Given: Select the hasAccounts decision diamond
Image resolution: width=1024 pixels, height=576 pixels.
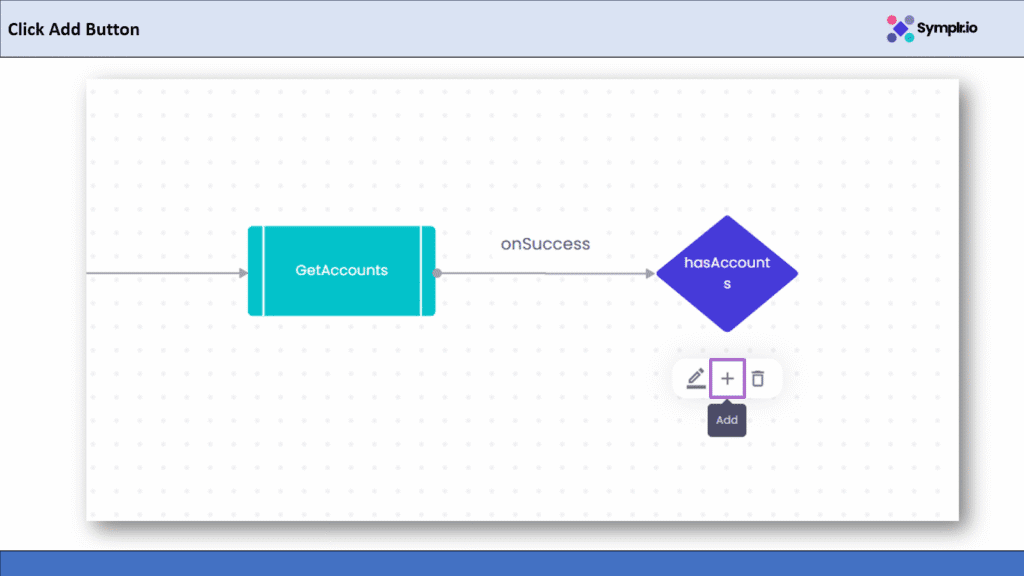Looking at the screenshot, I should coord(727,273).
